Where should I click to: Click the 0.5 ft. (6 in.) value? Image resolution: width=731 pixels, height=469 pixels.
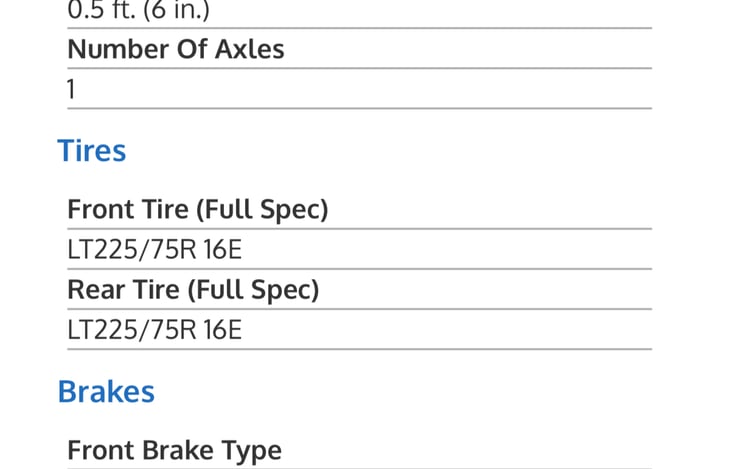pos(140,11)
